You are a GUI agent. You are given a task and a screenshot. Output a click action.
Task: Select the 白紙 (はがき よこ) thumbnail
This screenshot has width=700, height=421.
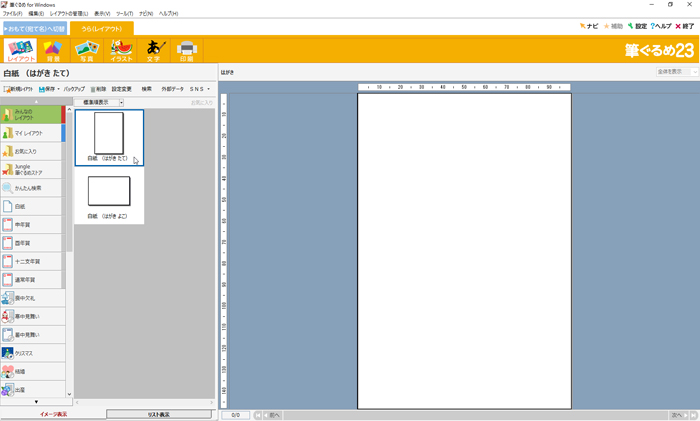click(x=109, y=196)
